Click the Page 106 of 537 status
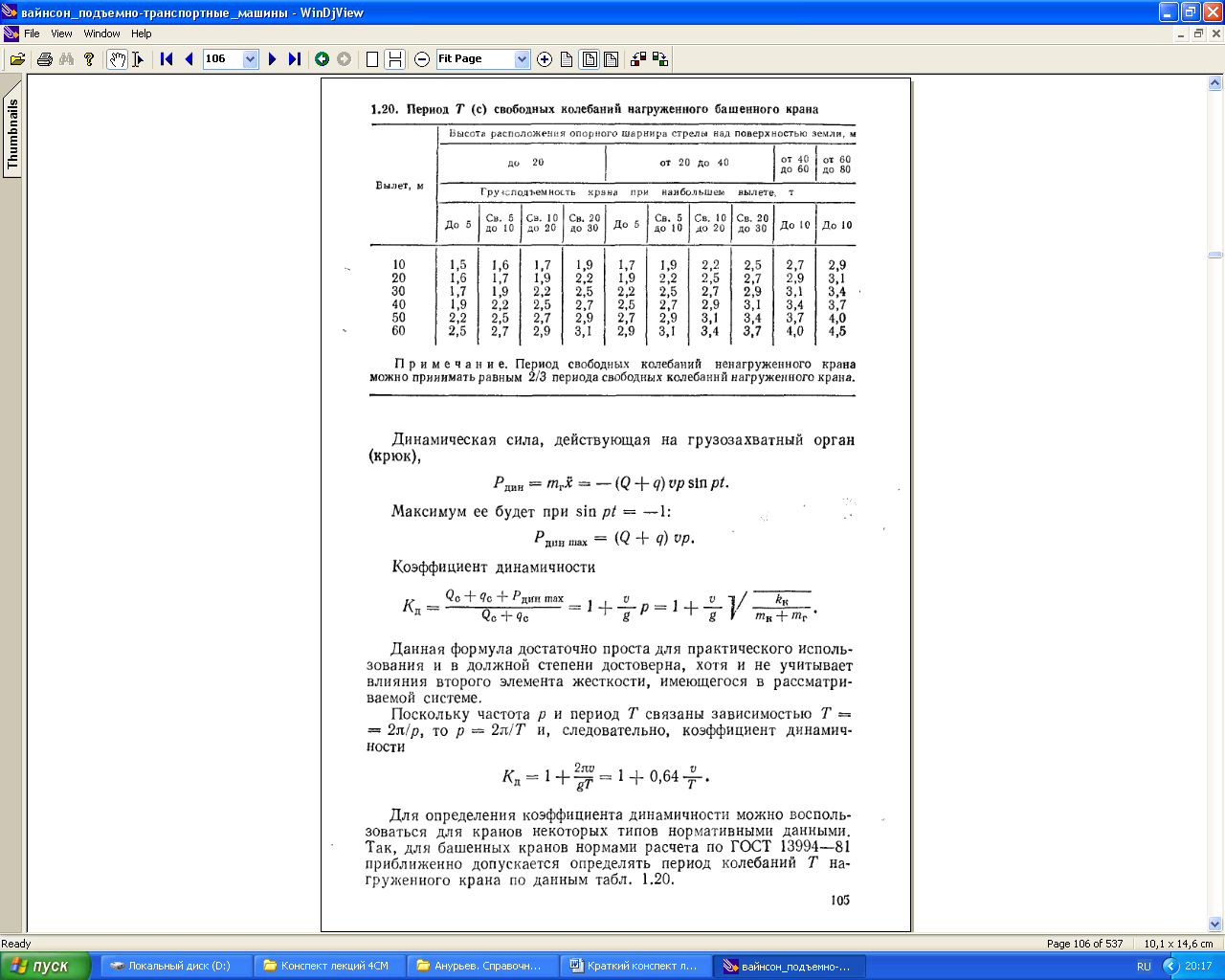The width and height of the screenshot is (1225, 980). [1084, 944]
